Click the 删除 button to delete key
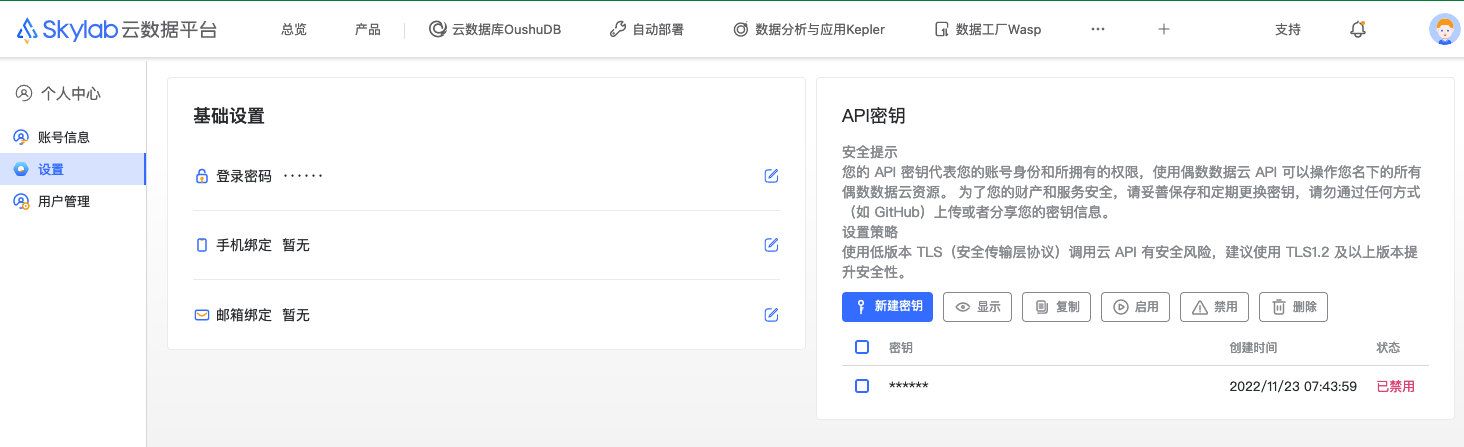This screenshot has width=1464, height=447. pyautogui.click(x=1293, y=307)
